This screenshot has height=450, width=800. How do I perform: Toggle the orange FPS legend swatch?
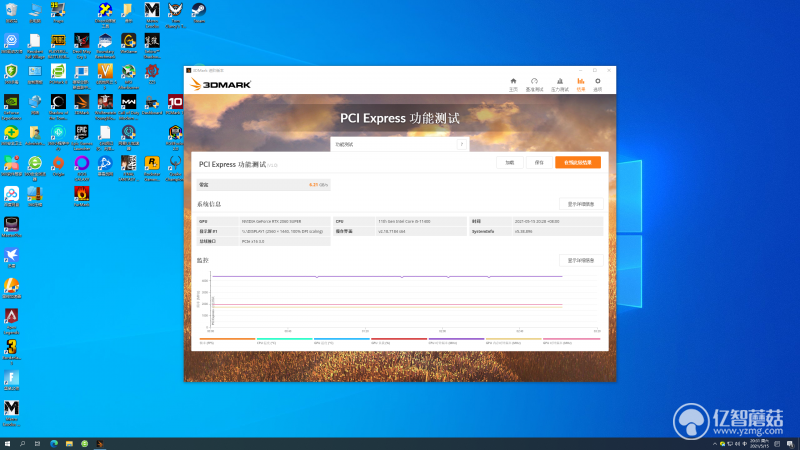pyautogui.click(x=227, y=339)
